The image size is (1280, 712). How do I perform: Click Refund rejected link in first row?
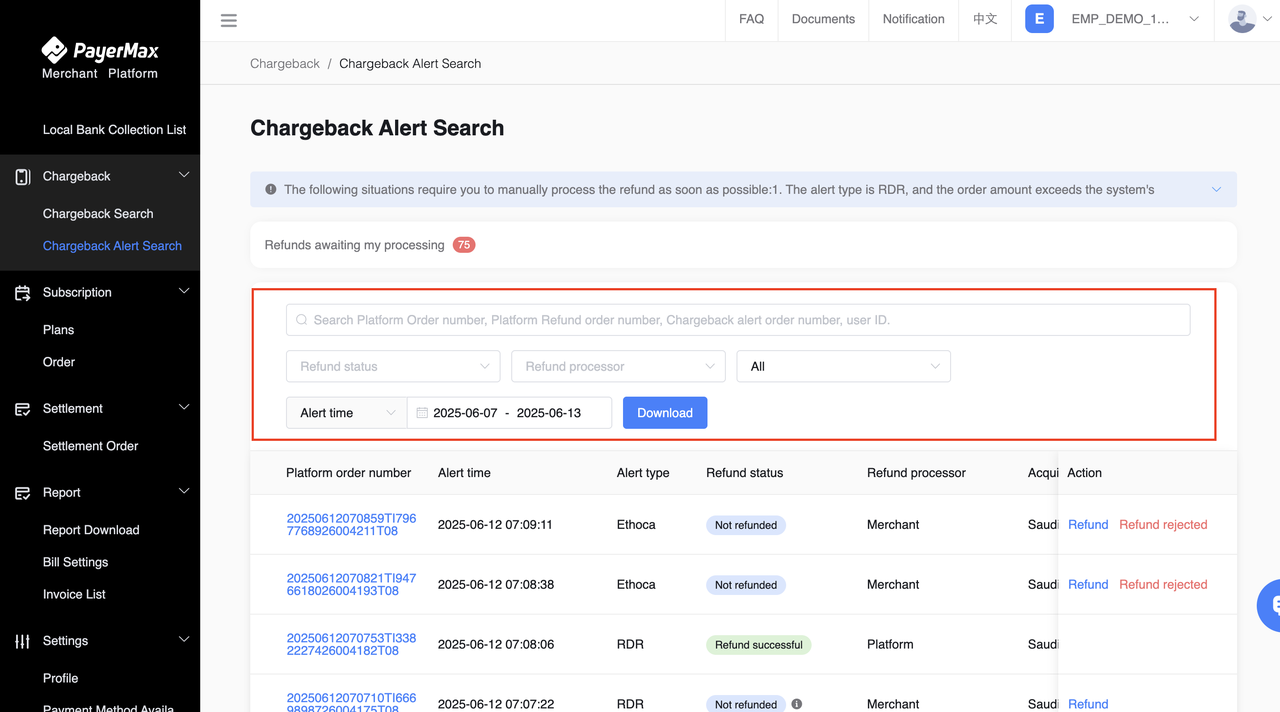click(x=1163, y=524)
